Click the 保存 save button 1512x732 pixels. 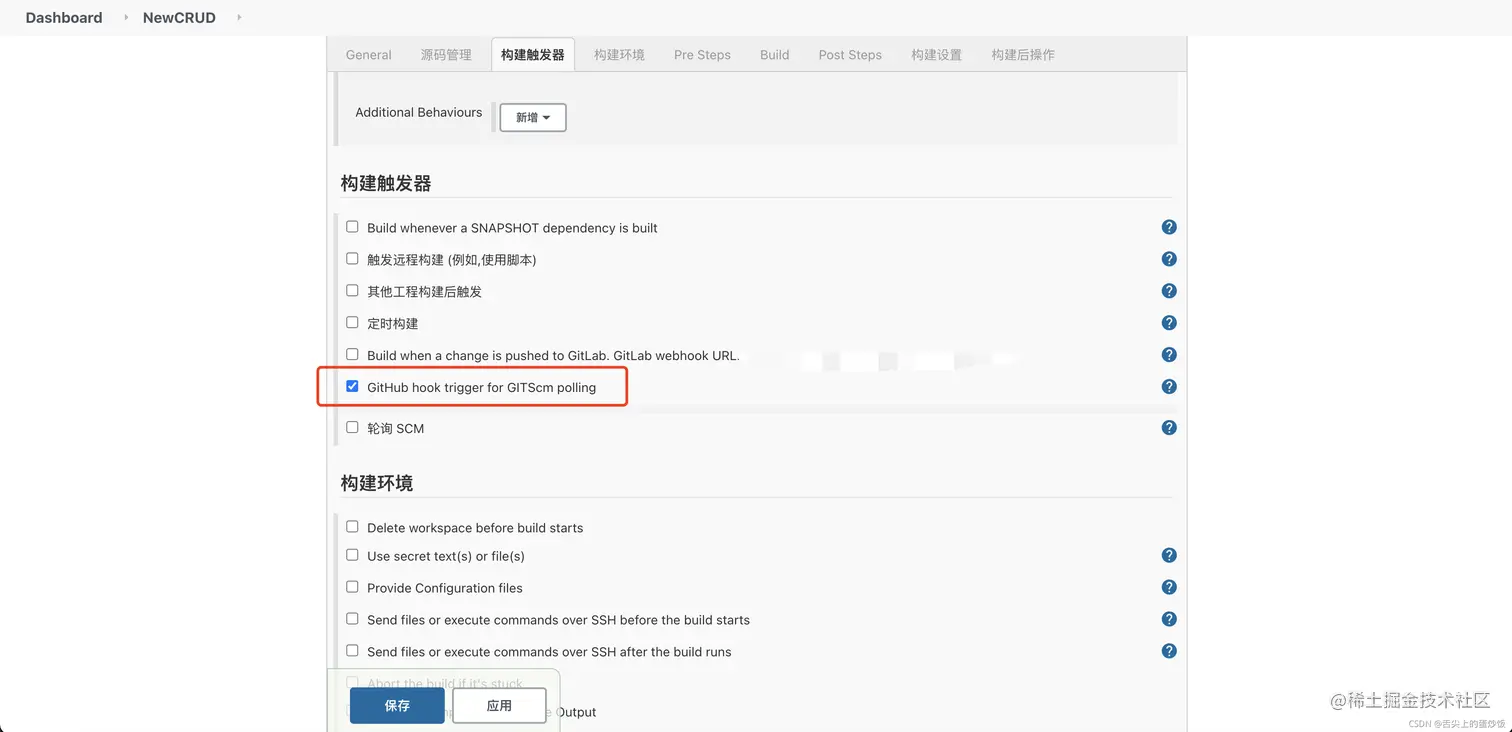pos(397,705)
